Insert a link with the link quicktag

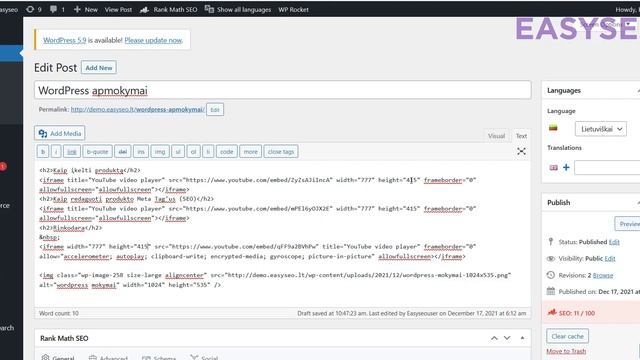click(x=72, y=151)
